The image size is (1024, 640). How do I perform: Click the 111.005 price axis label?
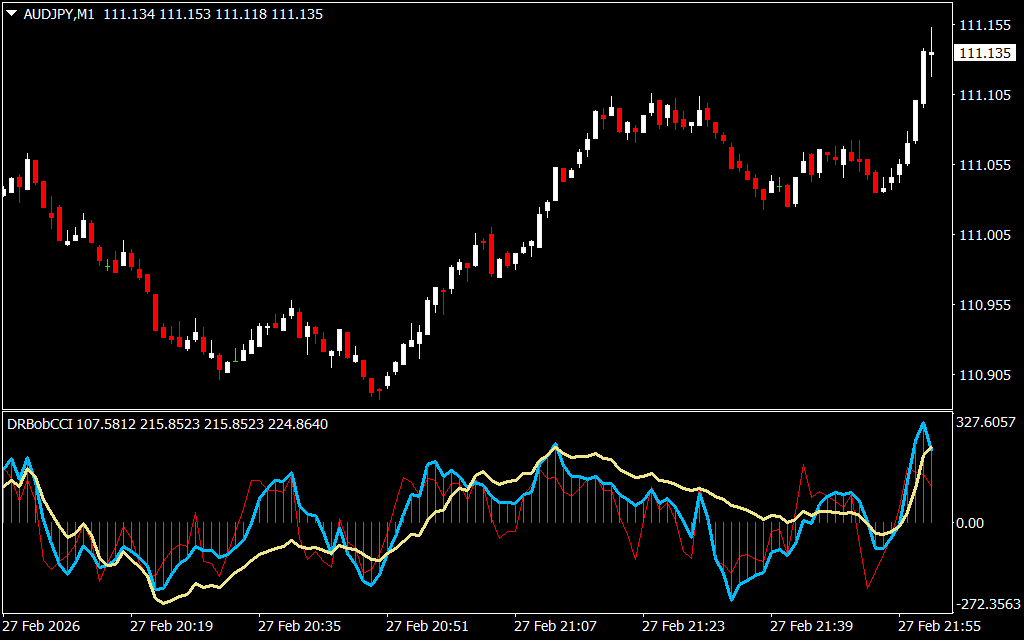(x=984, y=235)
